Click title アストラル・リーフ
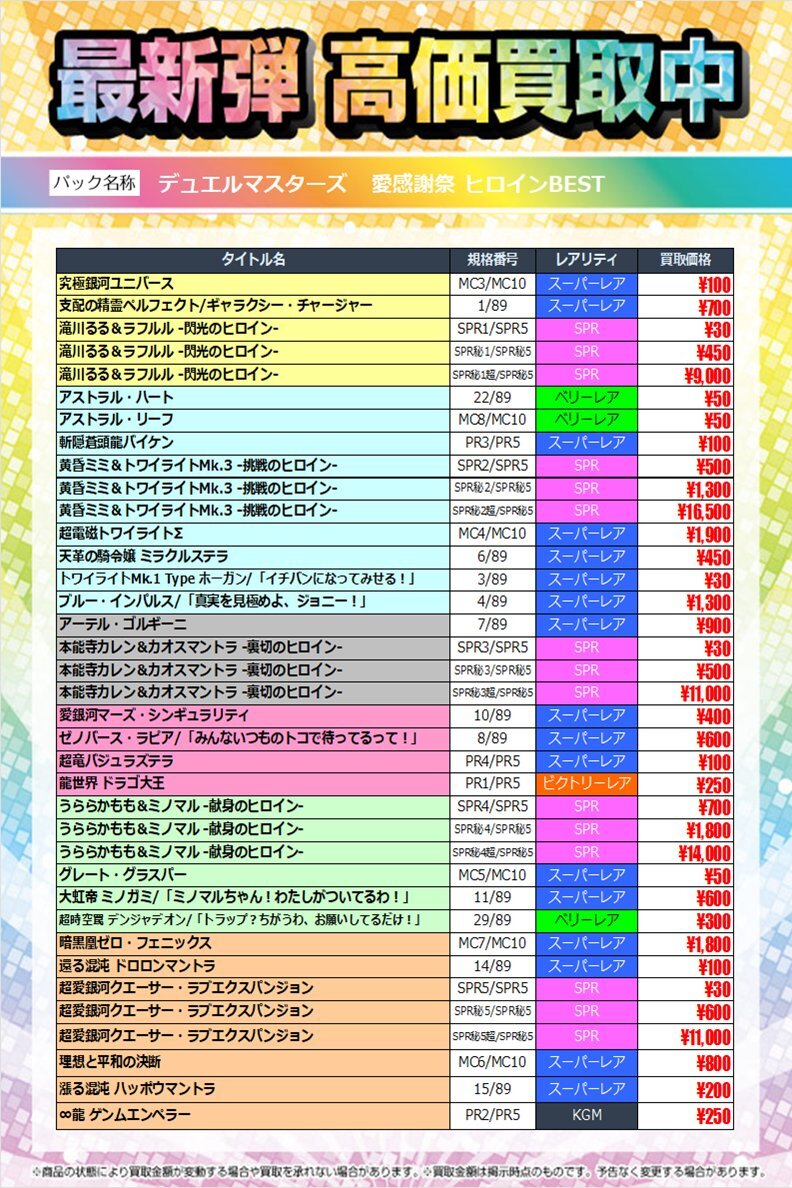Image resolution: width=792 pixels, height=1188 pixels. tap(117, 420)
